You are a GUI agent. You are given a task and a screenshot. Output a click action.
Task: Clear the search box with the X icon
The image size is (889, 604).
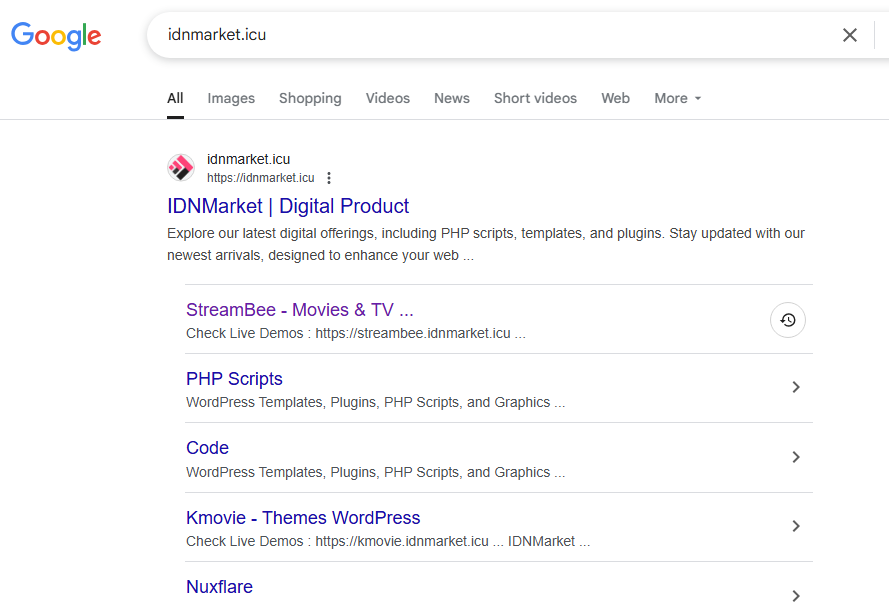click(x=849, y=35)
